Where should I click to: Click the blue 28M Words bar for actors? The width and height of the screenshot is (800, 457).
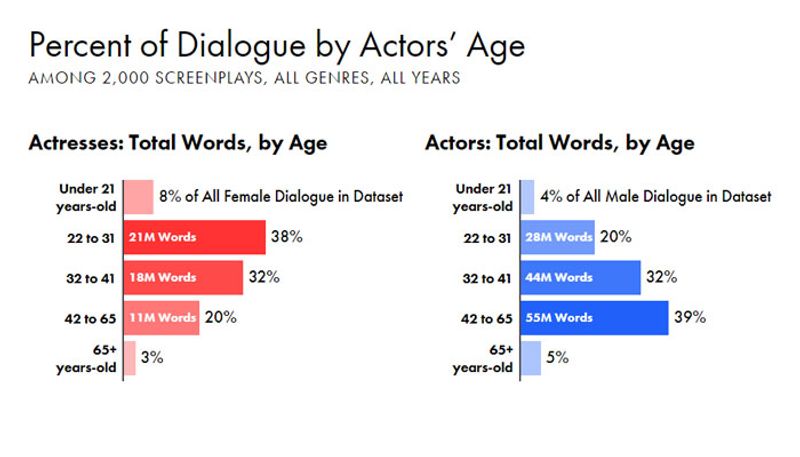[x=558, y=238]
